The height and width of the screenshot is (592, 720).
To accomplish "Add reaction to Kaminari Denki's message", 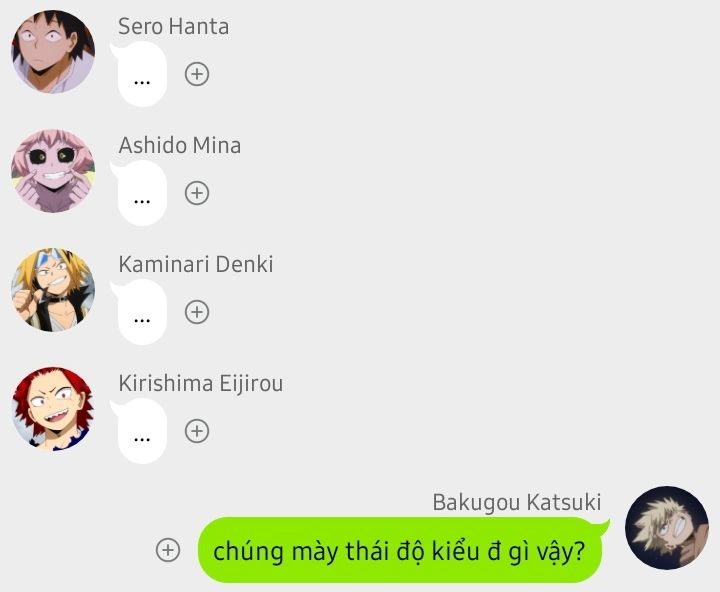I will click(x=197, y=312).
